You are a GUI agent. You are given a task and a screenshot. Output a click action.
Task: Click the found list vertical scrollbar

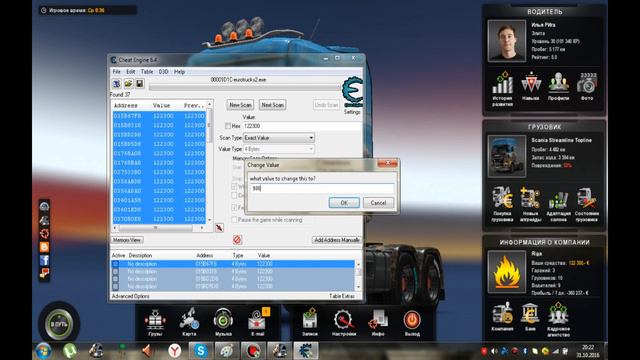pyautogui.click(x=210, y=162)
